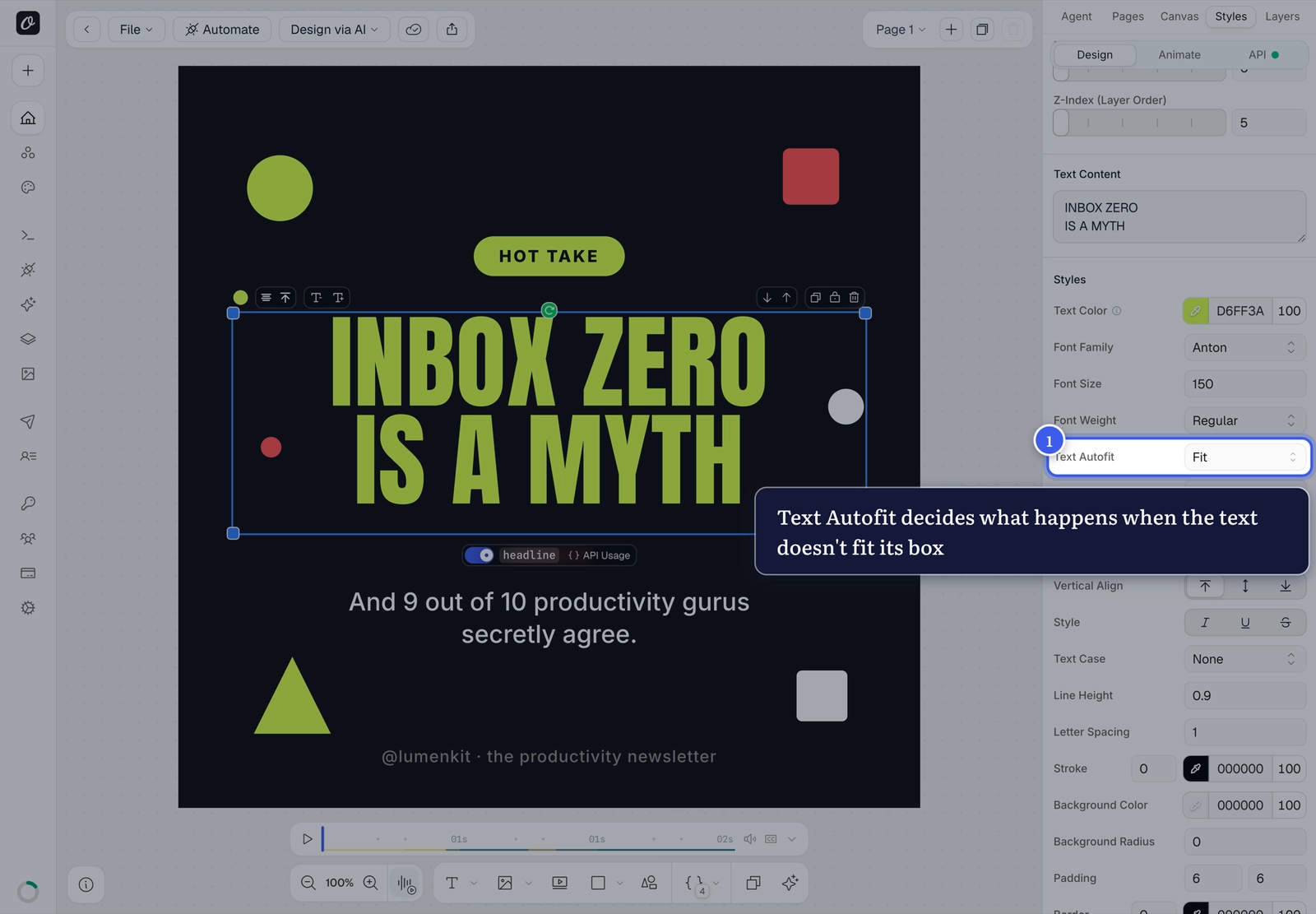Open the settings gear in sidebar

28,608
